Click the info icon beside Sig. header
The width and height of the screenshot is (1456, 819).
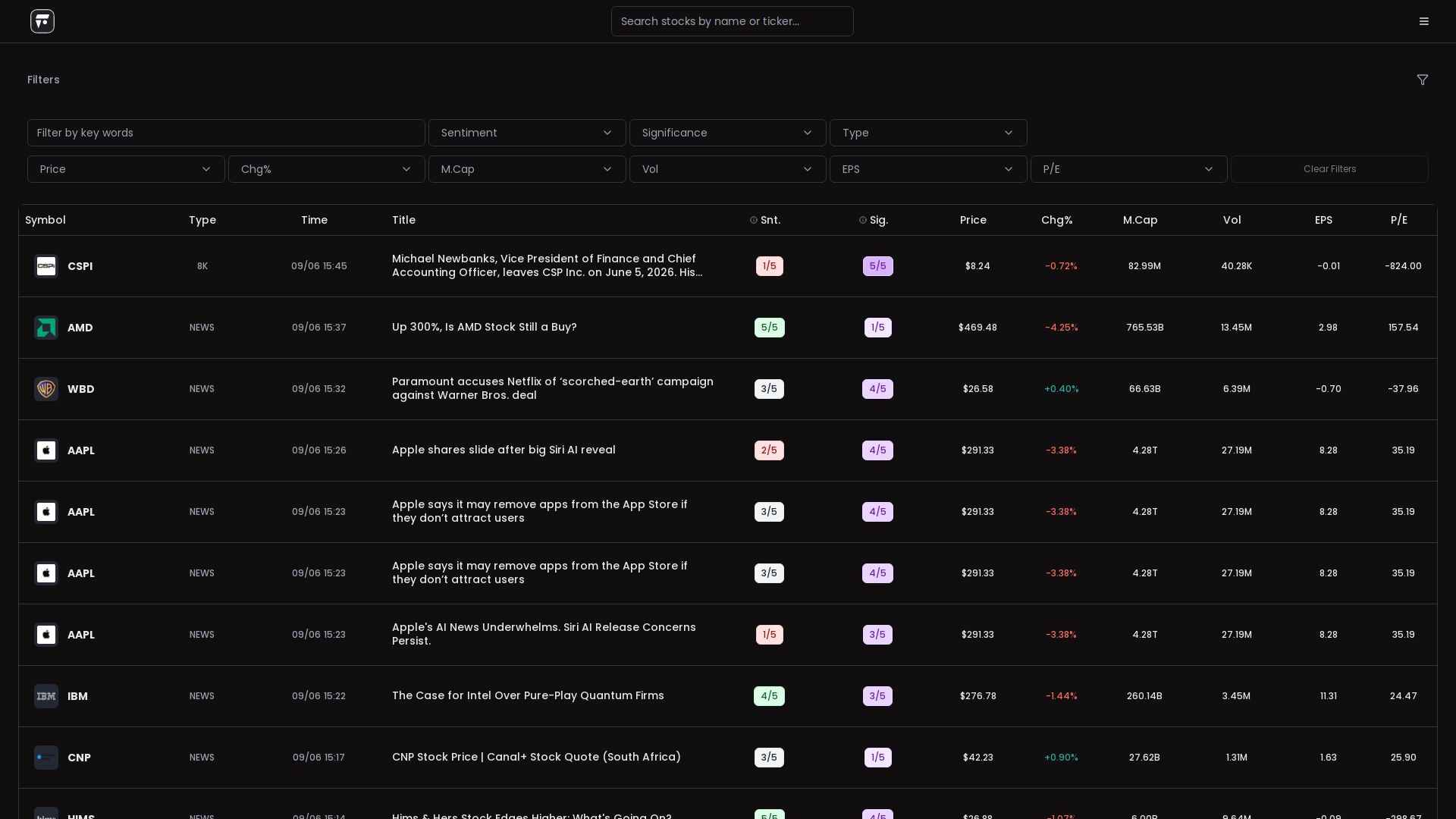(863, 220)
